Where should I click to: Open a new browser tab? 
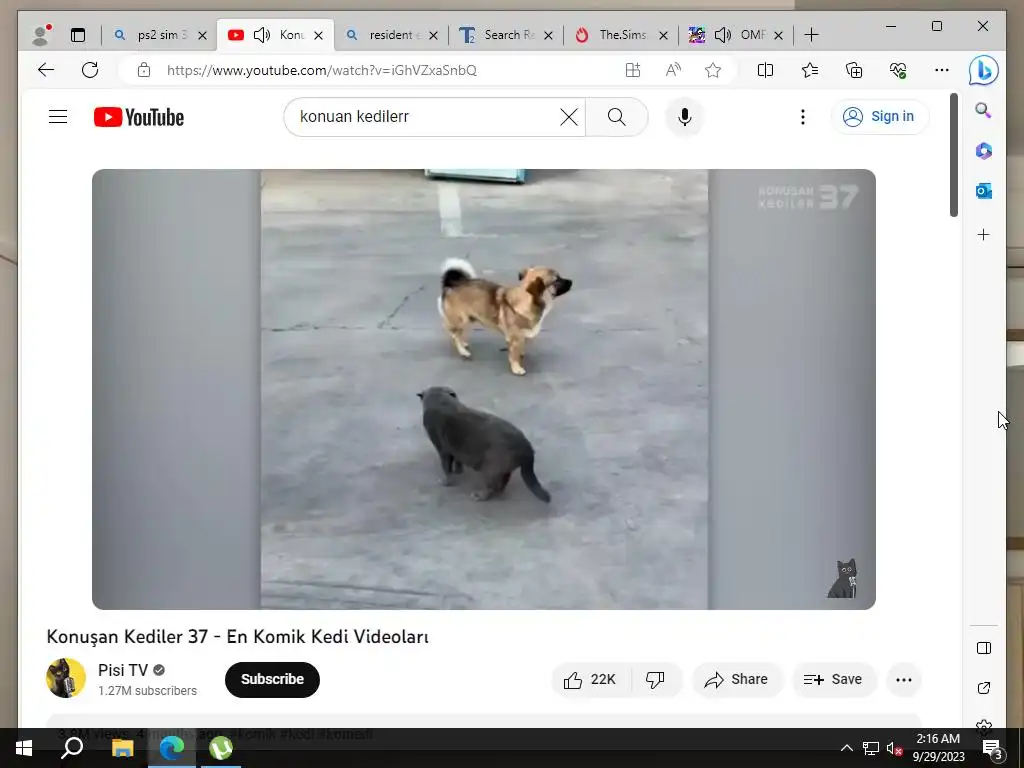(811, 35)
